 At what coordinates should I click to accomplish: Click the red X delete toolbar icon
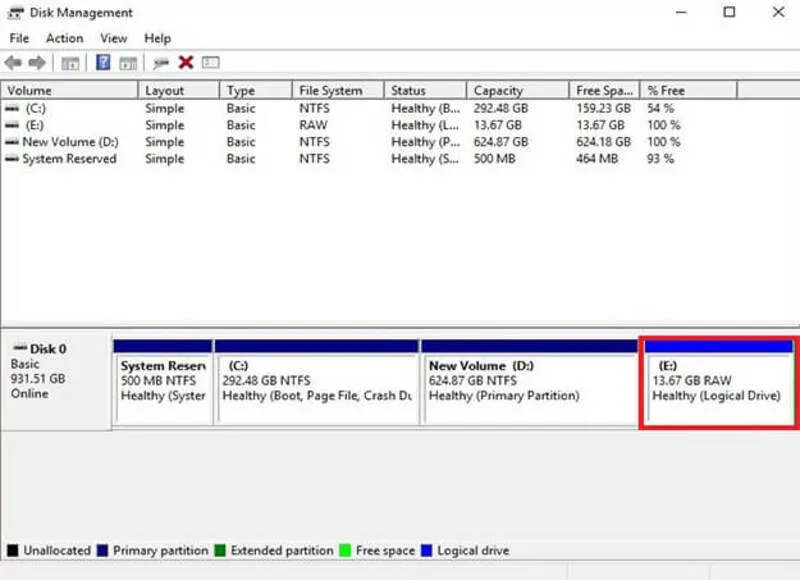185,63
